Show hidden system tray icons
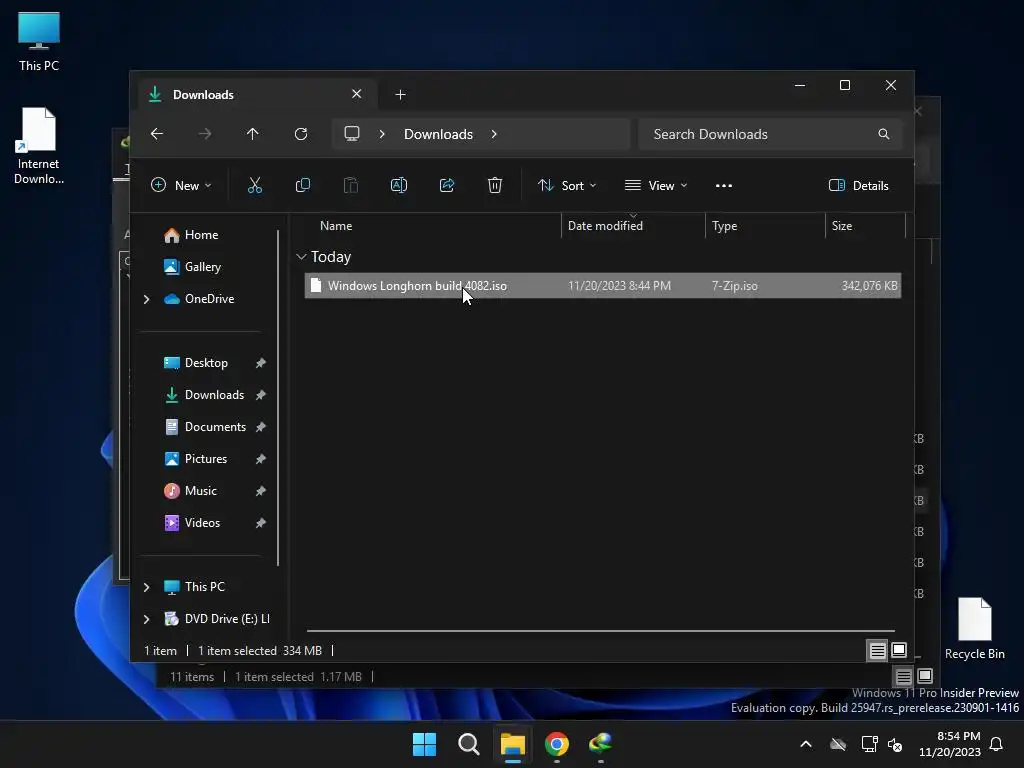This screenshot has height=768, width=1024. click(x=806, y=744)
